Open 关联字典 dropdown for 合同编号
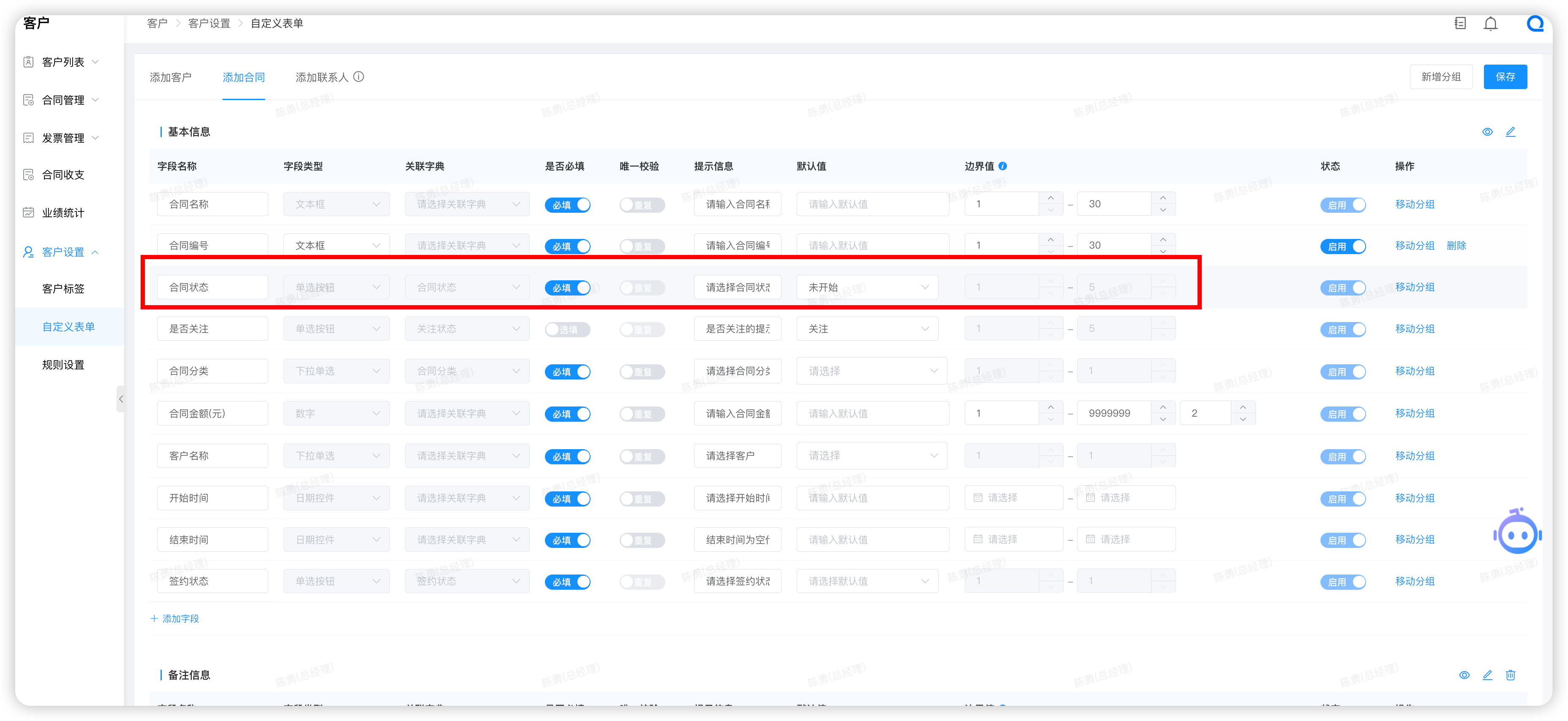The image size is (1568, 721). [467, 245]
